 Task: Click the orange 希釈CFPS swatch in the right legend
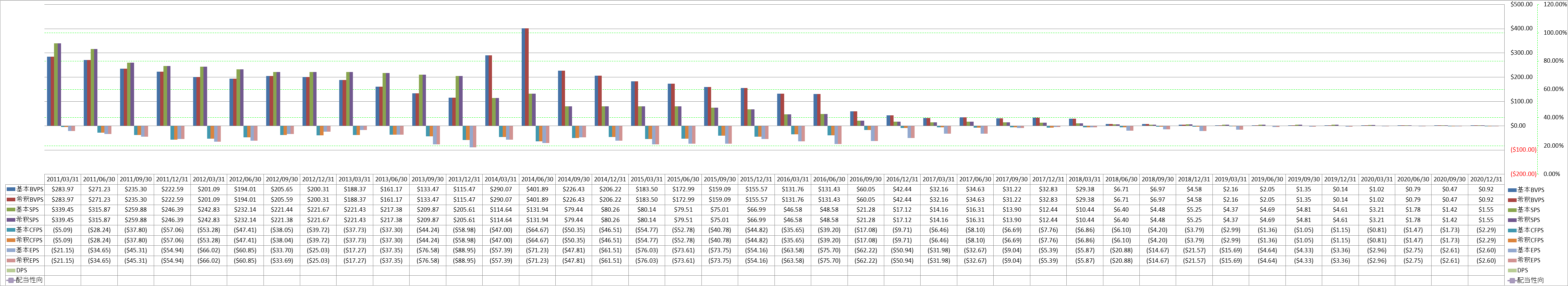(x=1512, y=240)
